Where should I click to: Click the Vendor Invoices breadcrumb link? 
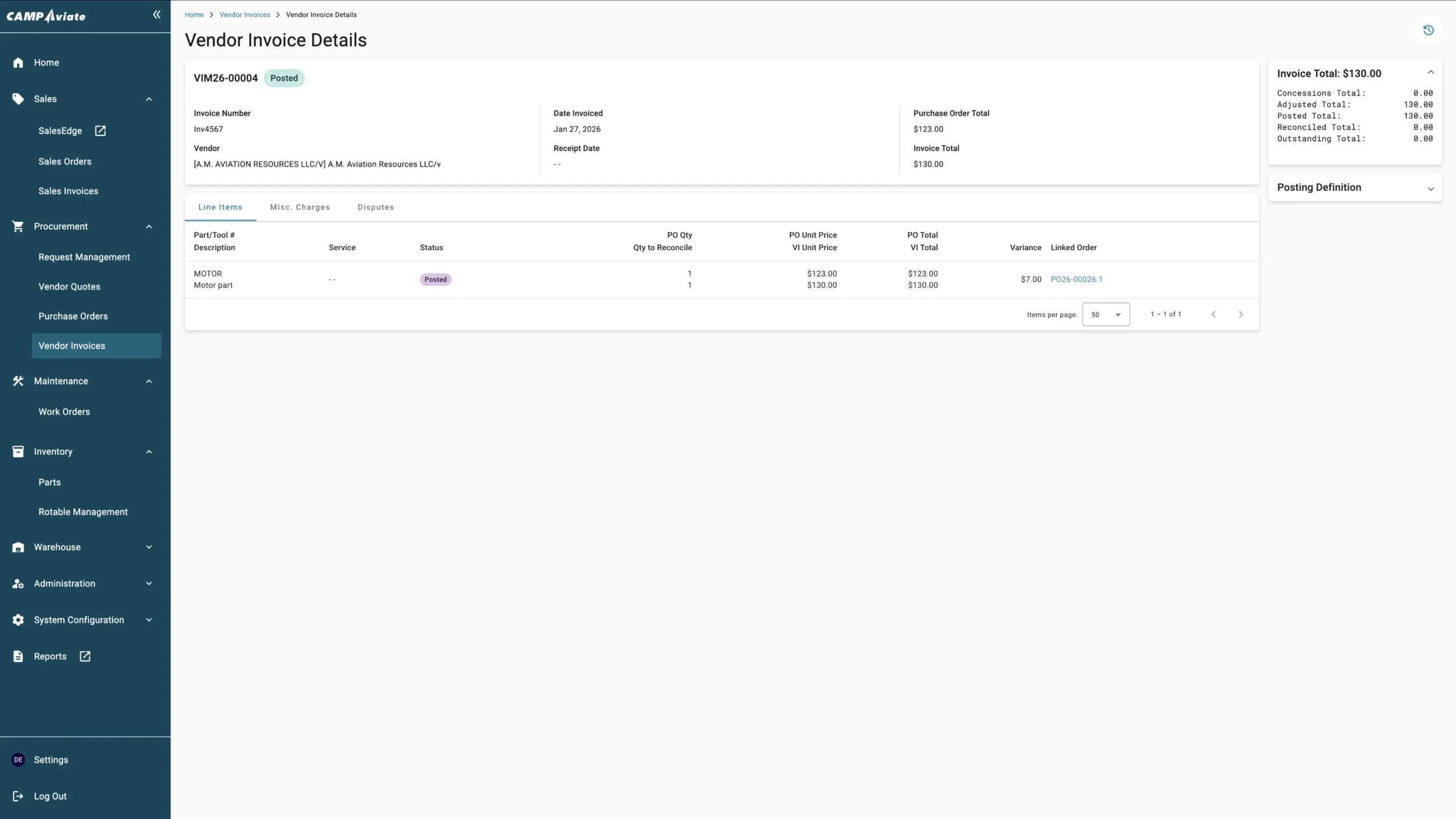coord(245,15)
